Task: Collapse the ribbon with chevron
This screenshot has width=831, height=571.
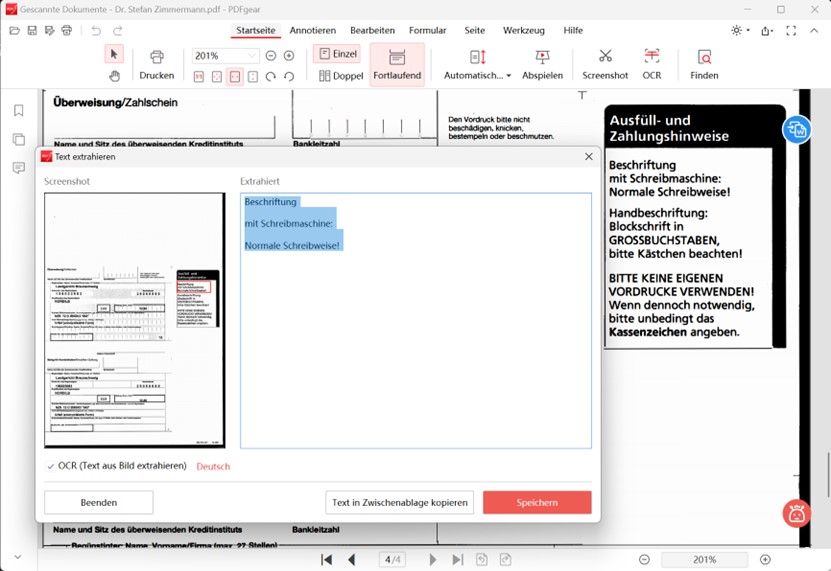Action: tap(814, 31)
